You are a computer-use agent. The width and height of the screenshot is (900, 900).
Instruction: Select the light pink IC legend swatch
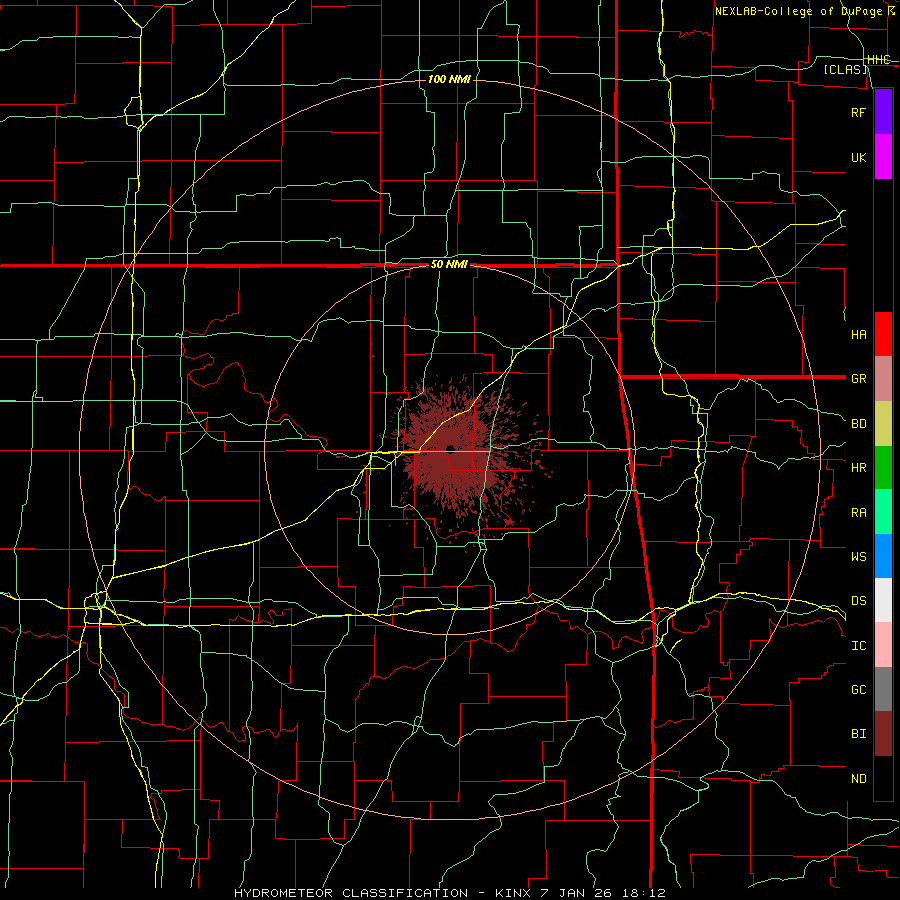pos(883,645)
